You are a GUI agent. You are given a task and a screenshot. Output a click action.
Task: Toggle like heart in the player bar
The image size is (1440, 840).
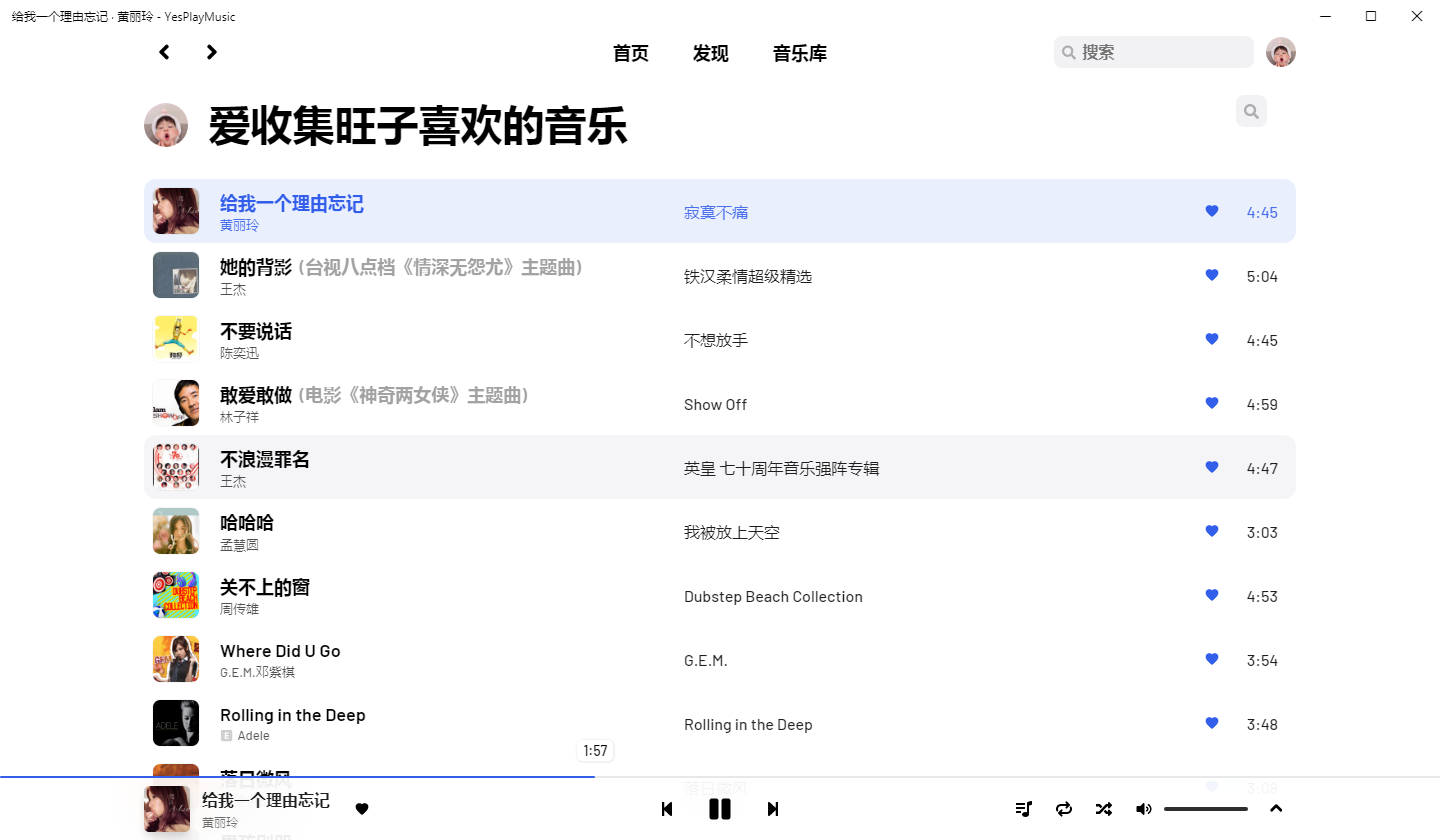point(362,809)
